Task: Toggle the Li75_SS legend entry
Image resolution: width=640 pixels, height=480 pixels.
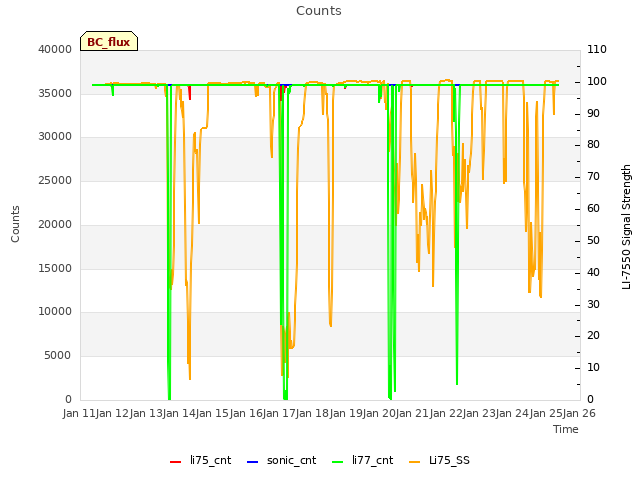Action: point(439,460)
